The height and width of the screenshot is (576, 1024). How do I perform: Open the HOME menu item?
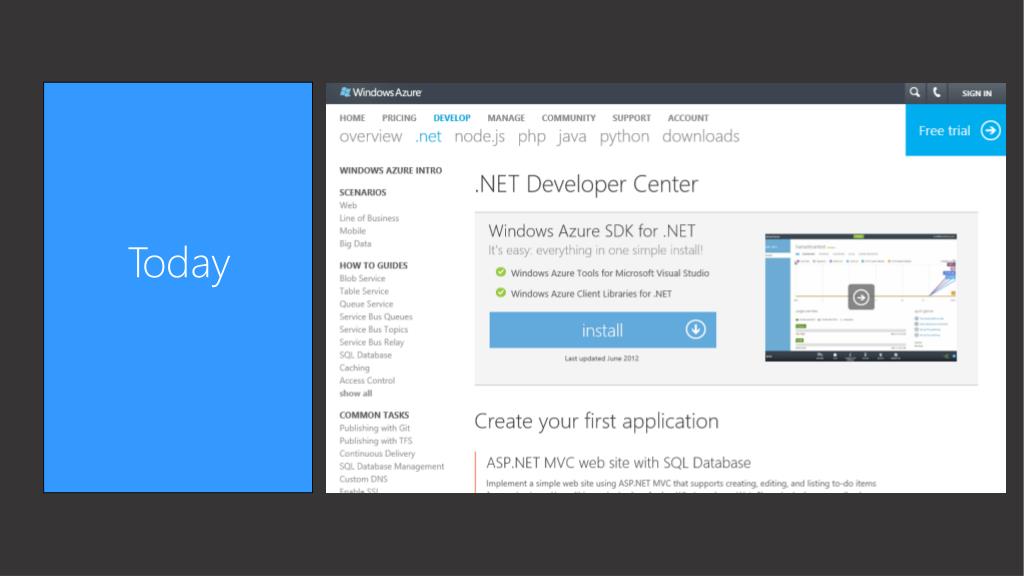click(x=352, y=118)
